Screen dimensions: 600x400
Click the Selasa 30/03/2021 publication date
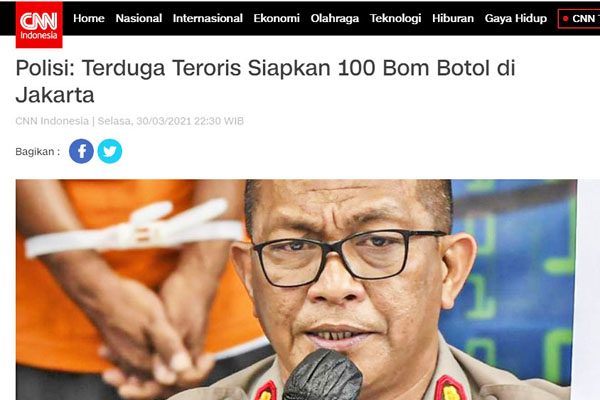[x=171, y=121]
